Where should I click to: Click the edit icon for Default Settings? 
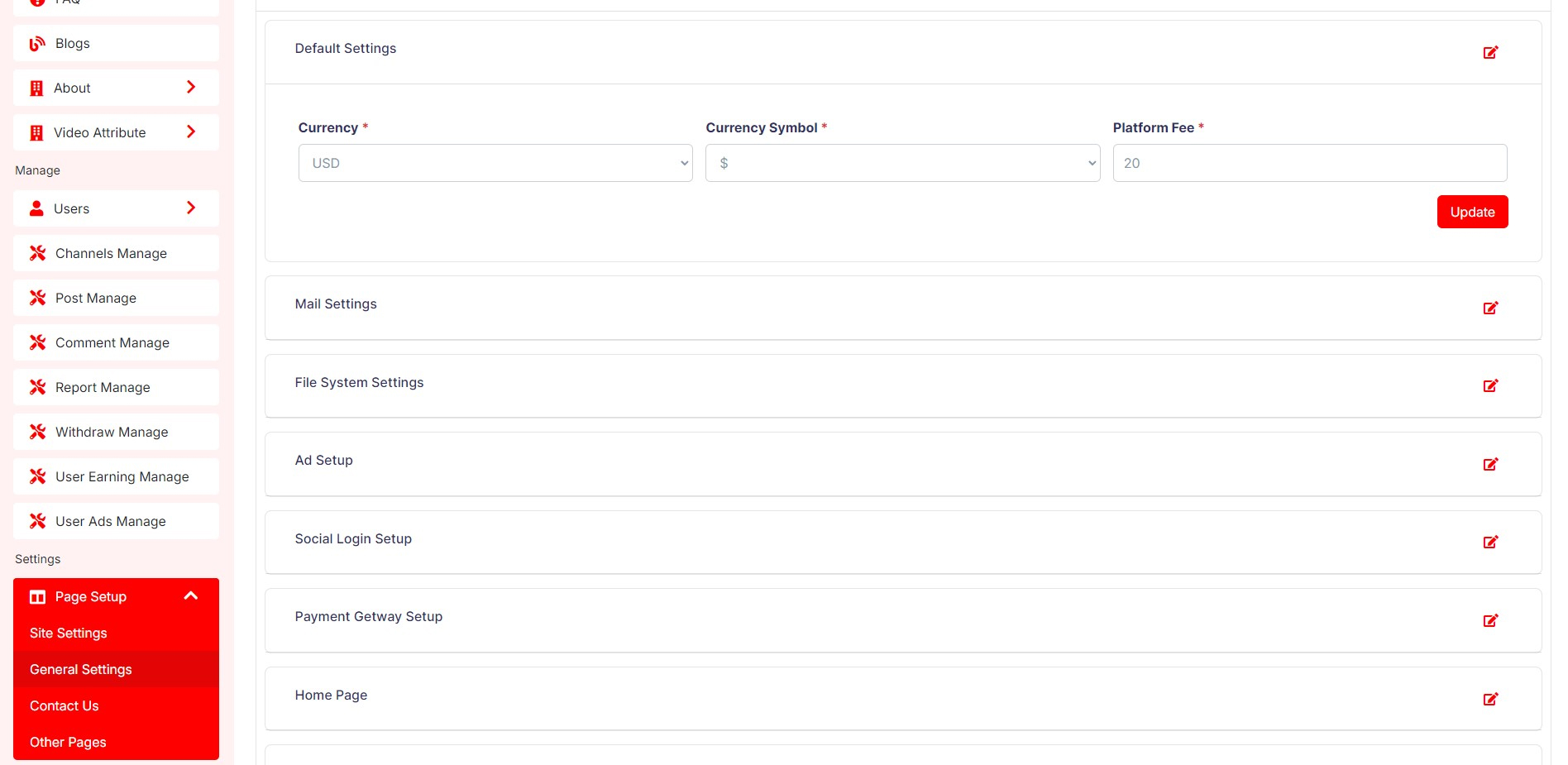click(1490, 52)
